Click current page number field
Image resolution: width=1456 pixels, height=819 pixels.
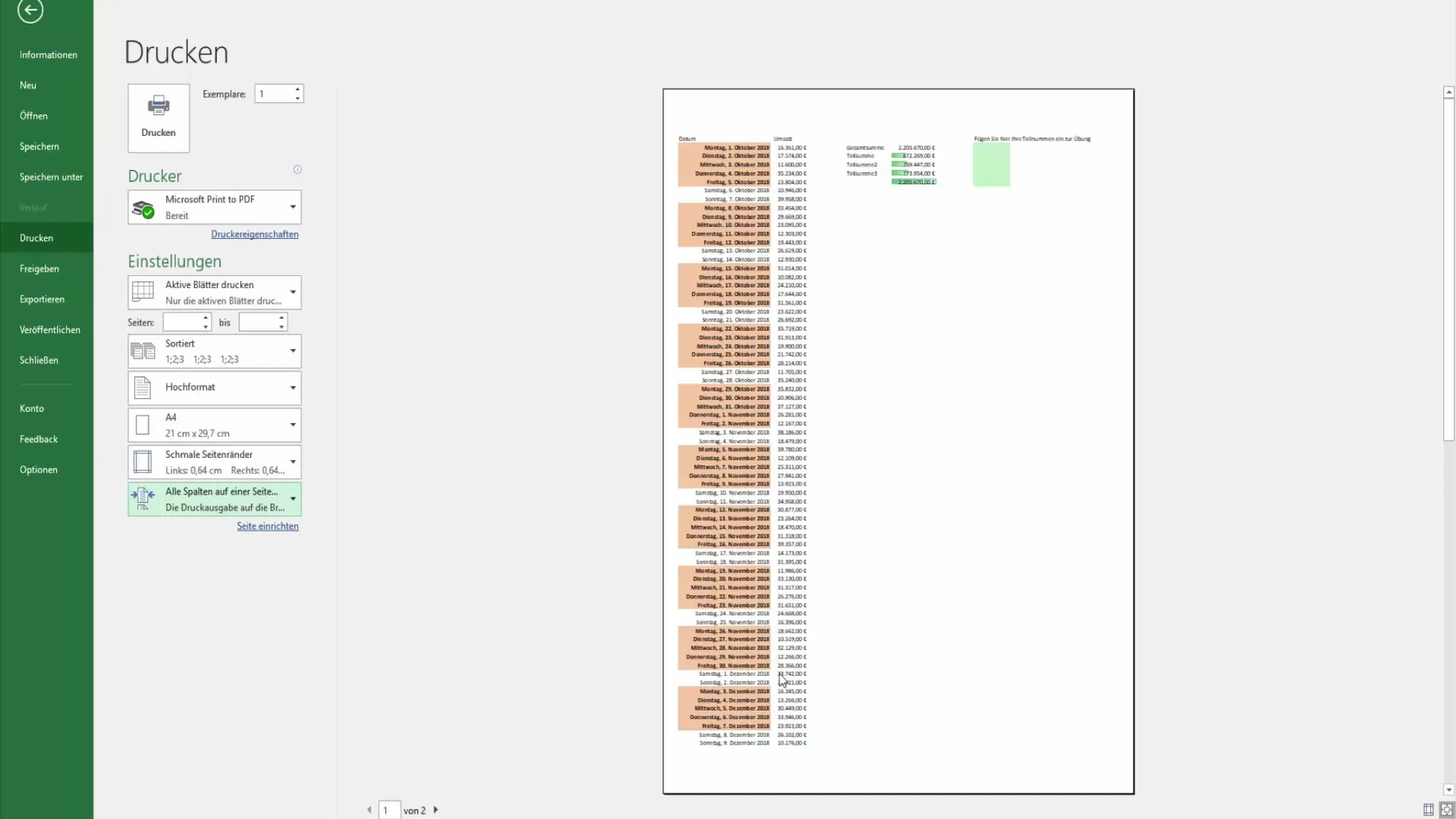point(388,810)
